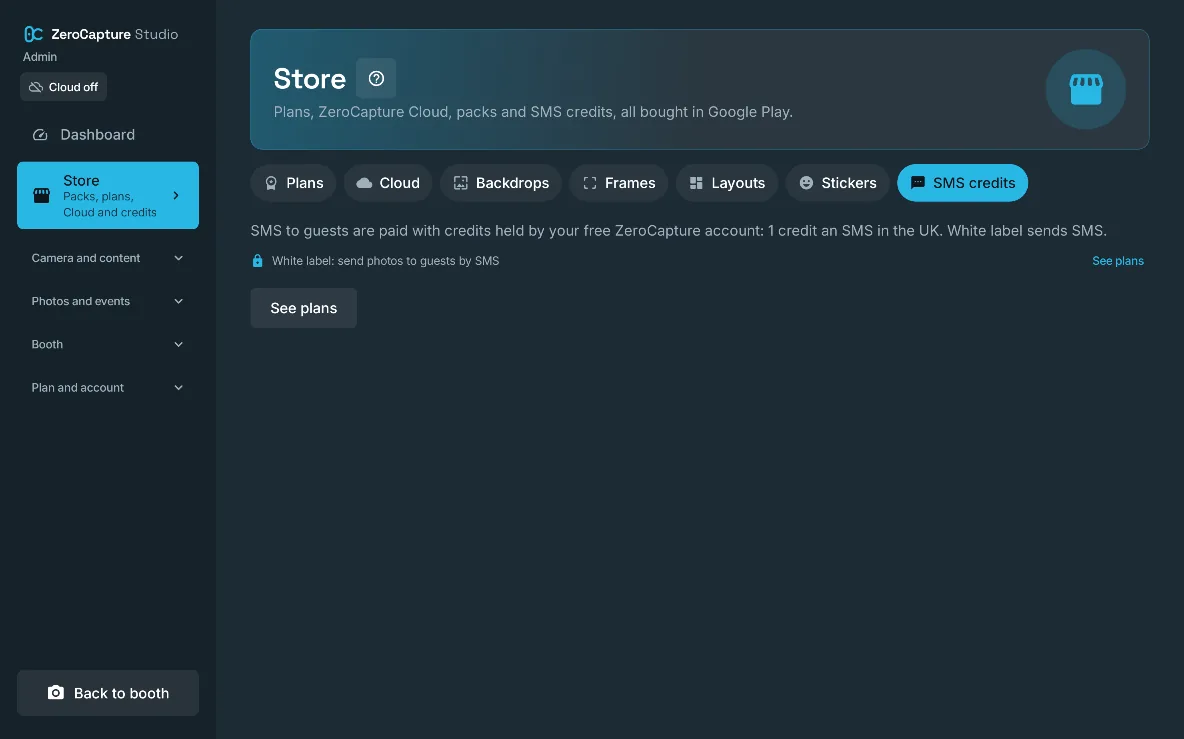Click the Cloud off status button
1184x739 pixels.
click(63, 87)
